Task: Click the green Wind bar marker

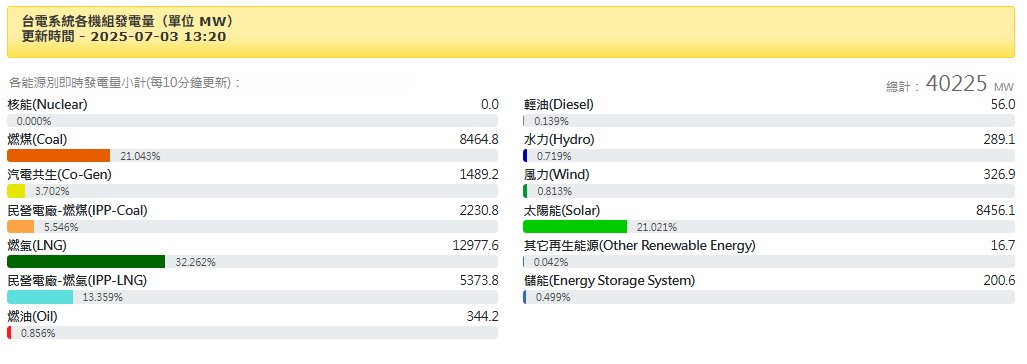Action: click(x=525, y=191)
